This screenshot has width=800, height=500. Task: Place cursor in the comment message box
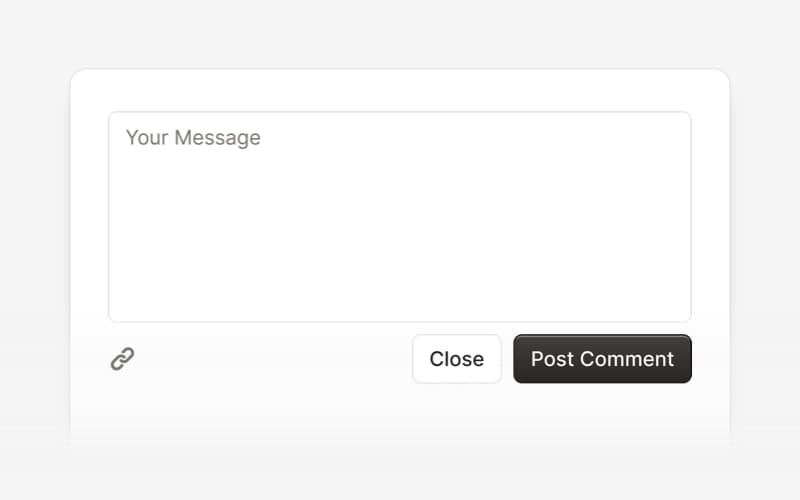point(400,217)
